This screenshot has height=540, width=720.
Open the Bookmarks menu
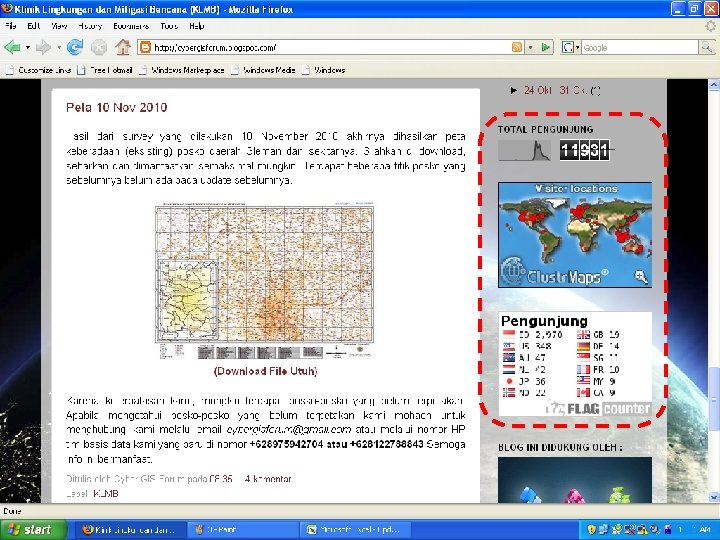coord(131,26)
